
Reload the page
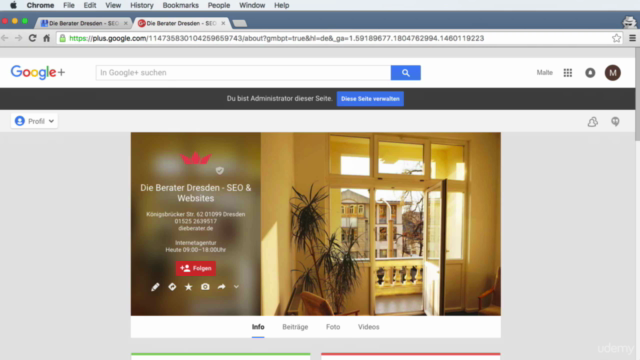coord(32,38)
